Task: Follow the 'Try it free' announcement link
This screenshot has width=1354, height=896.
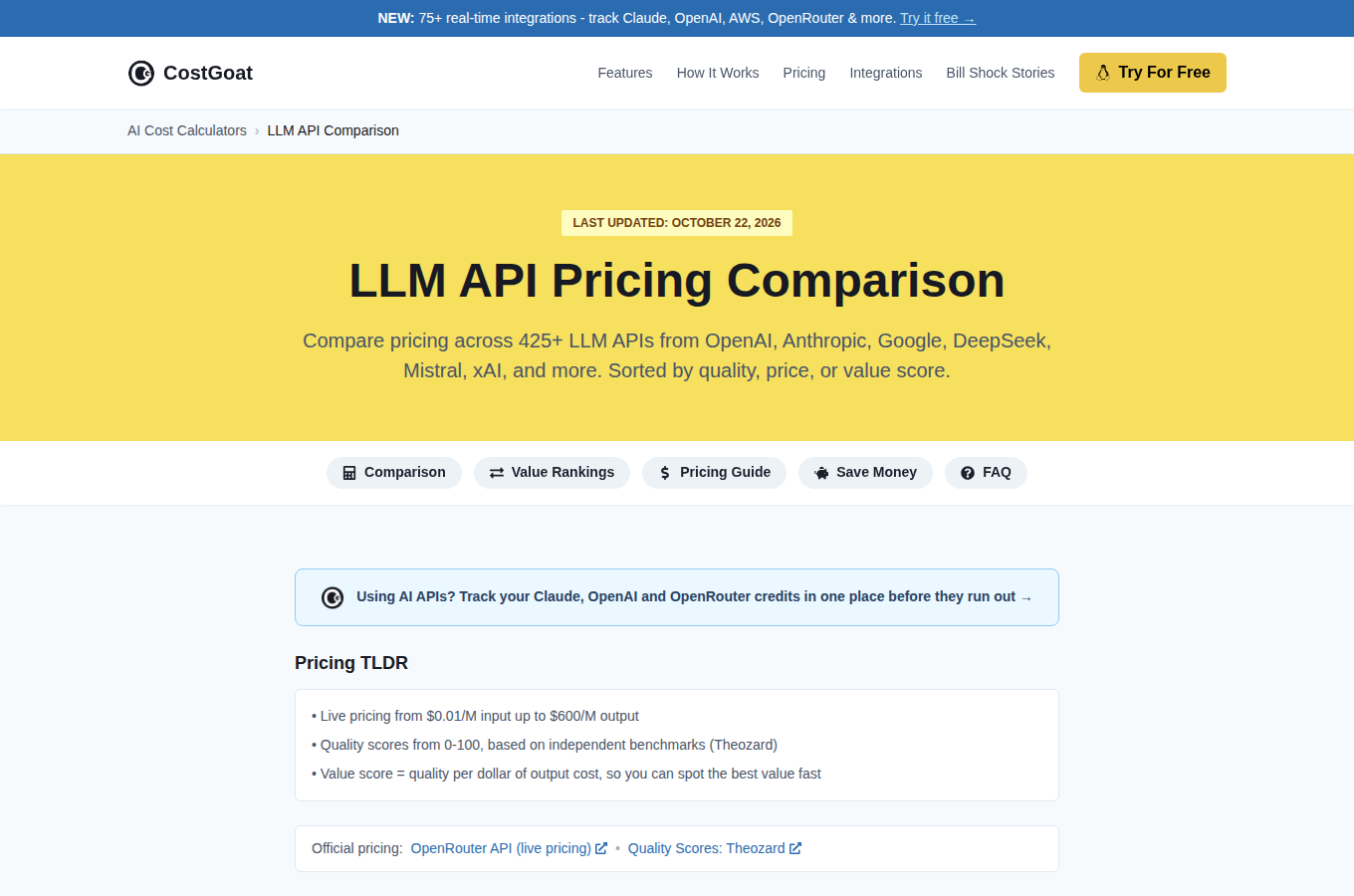Action: [x=938, y=18]
